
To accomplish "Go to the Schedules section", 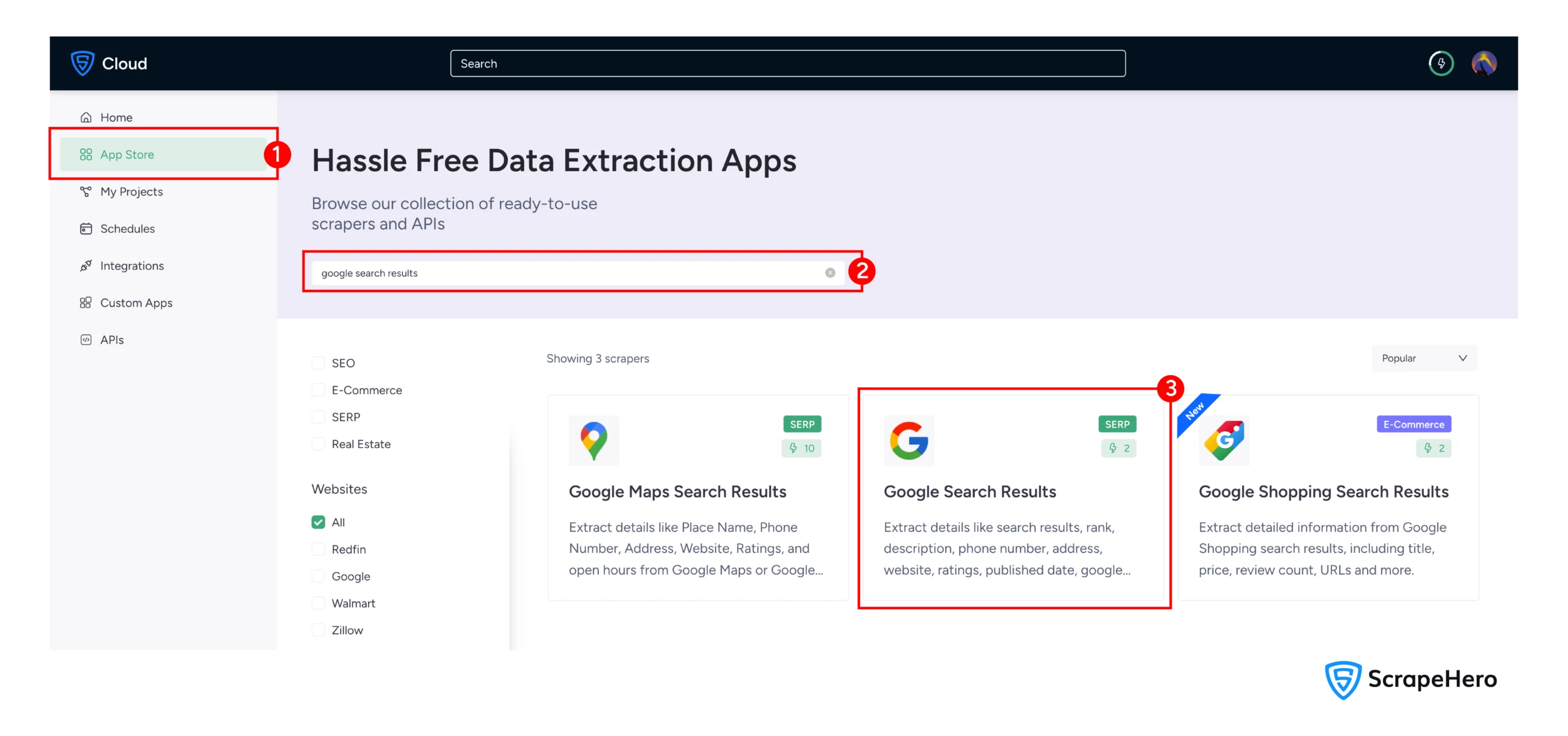I will (x=127, y=229).
